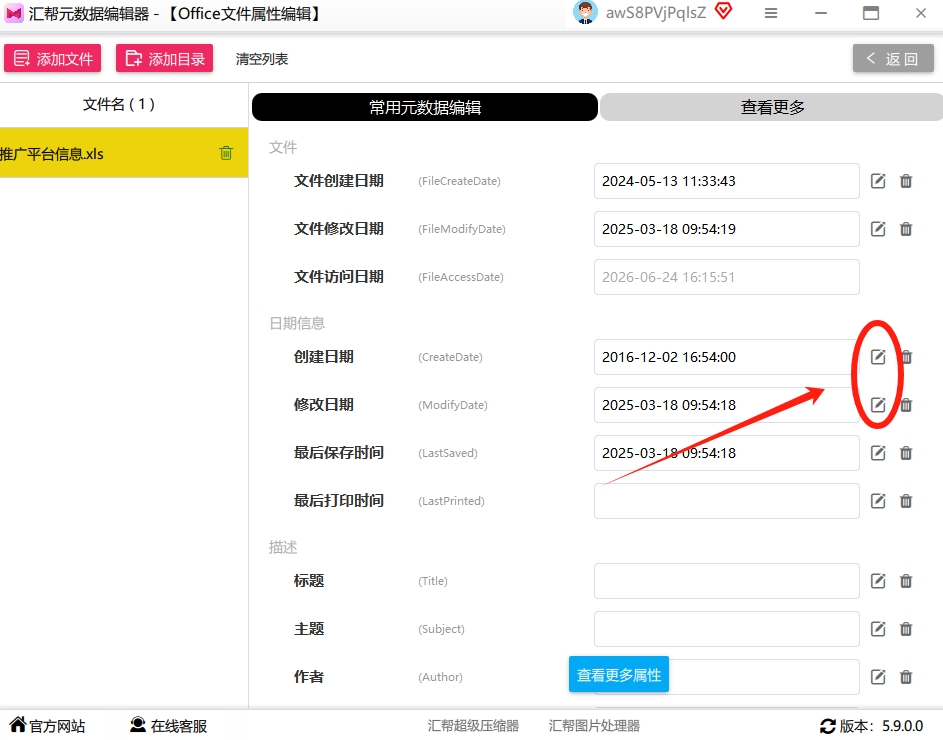This screenshot has width=943, height=740.
Task: Open the 官方网站 link
Action: 48,726
